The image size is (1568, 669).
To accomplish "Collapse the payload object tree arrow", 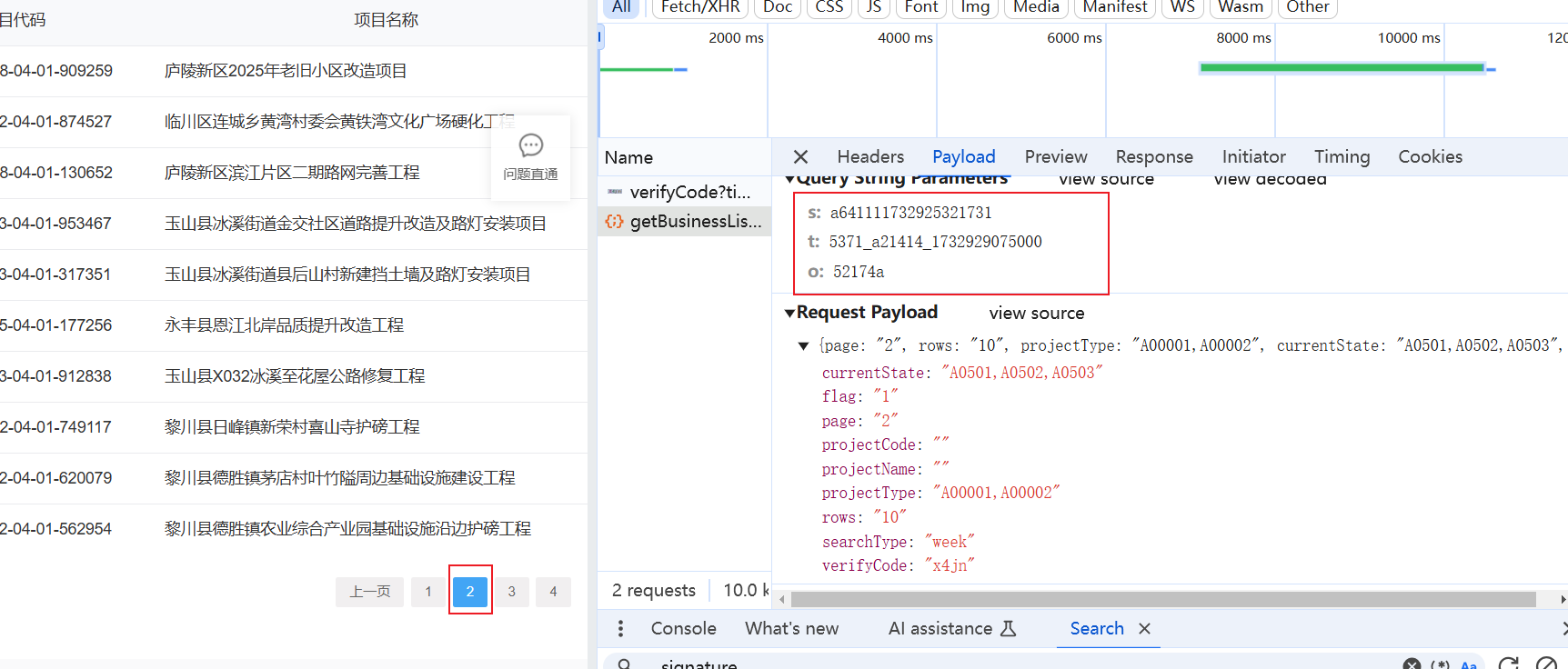I will 803,345.
